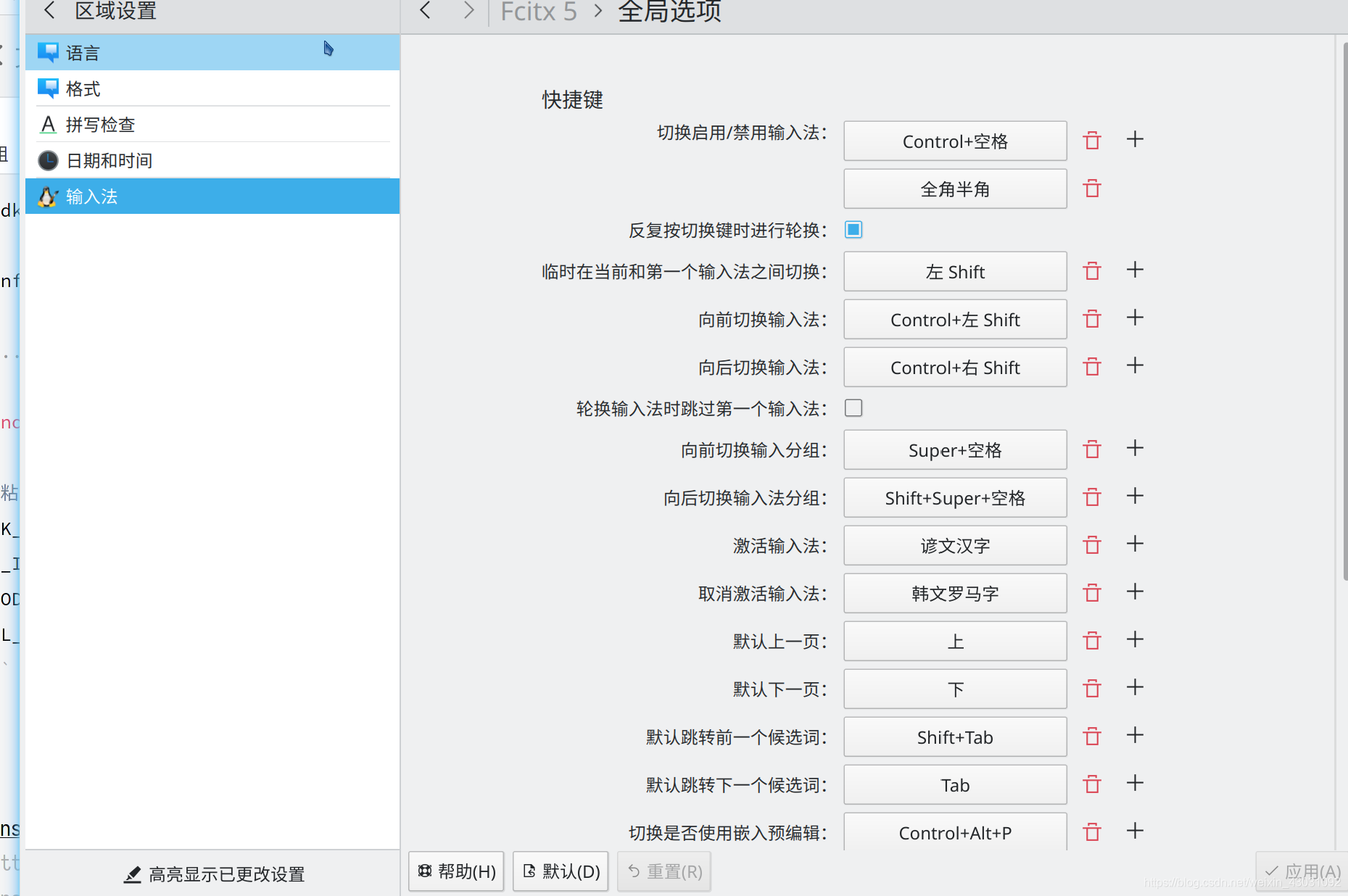1348x896 pixels.
Task: Delete the Tab candidate shortcut
Action: coord(1092,784)
